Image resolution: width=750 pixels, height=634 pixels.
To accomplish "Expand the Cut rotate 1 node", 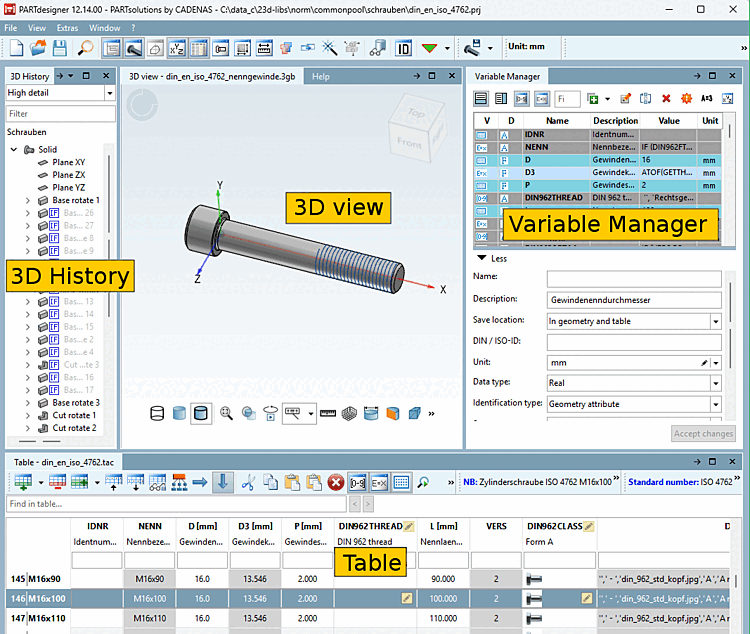I will click(x=27, y=415).
